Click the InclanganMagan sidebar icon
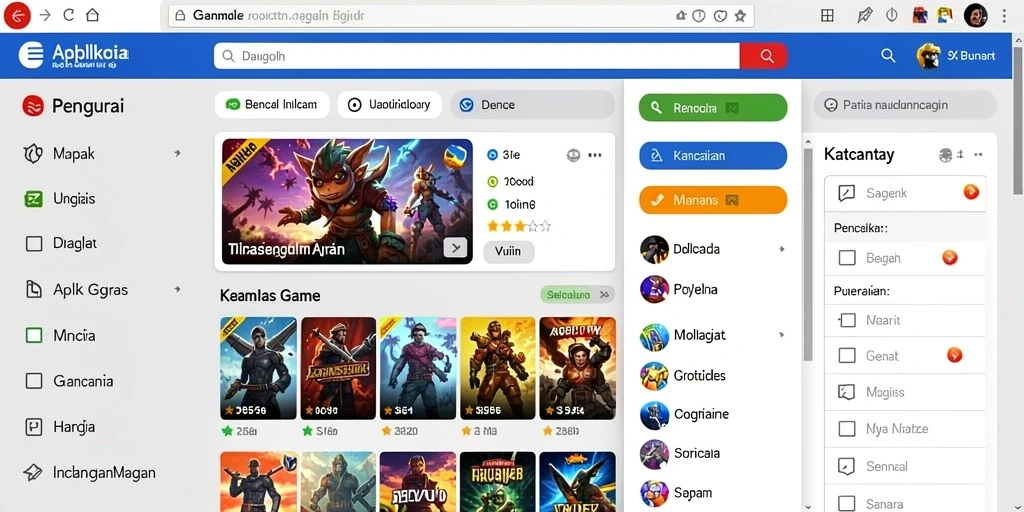Screen dimensions: 1024x512 33,472
